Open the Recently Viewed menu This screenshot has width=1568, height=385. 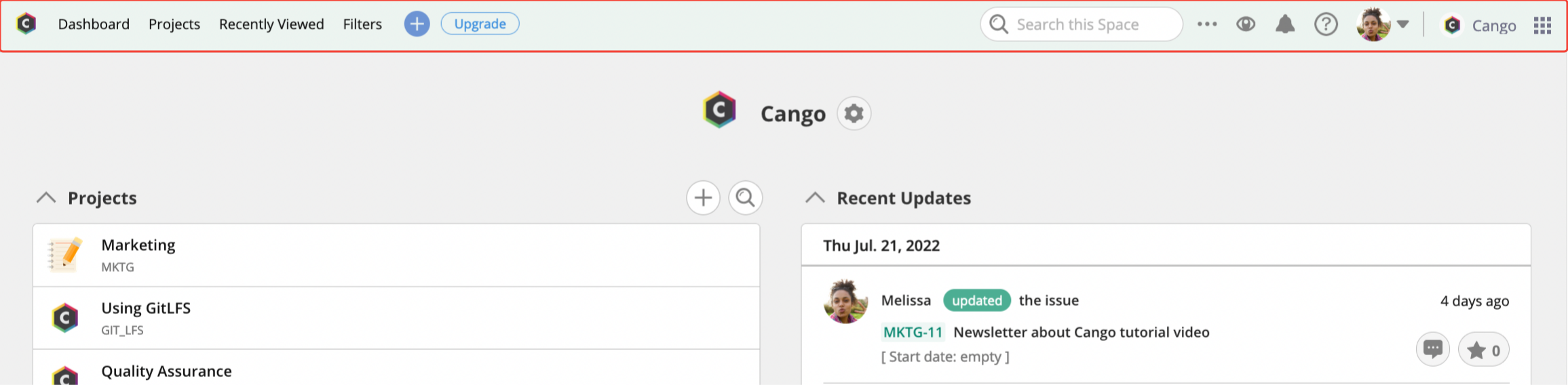pyautogui.click(x=271, y=24)
